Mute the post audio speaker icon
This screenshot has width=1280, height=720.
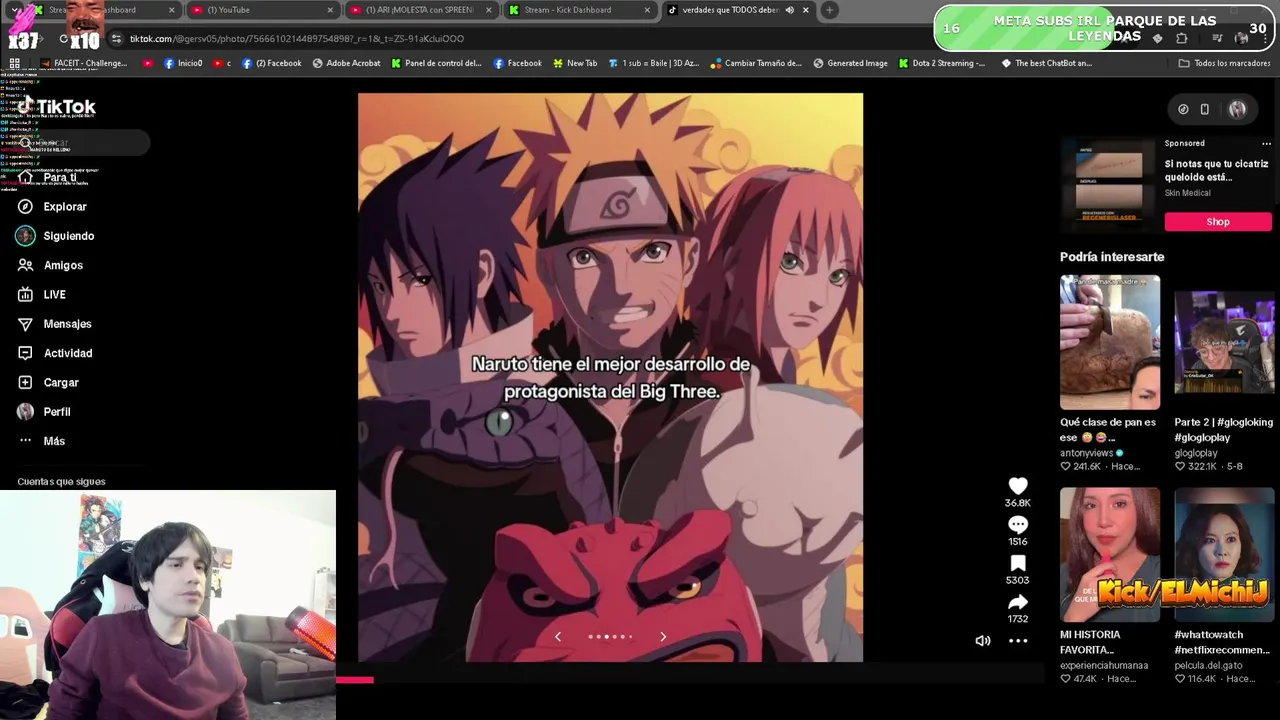(x=983, y=641)
